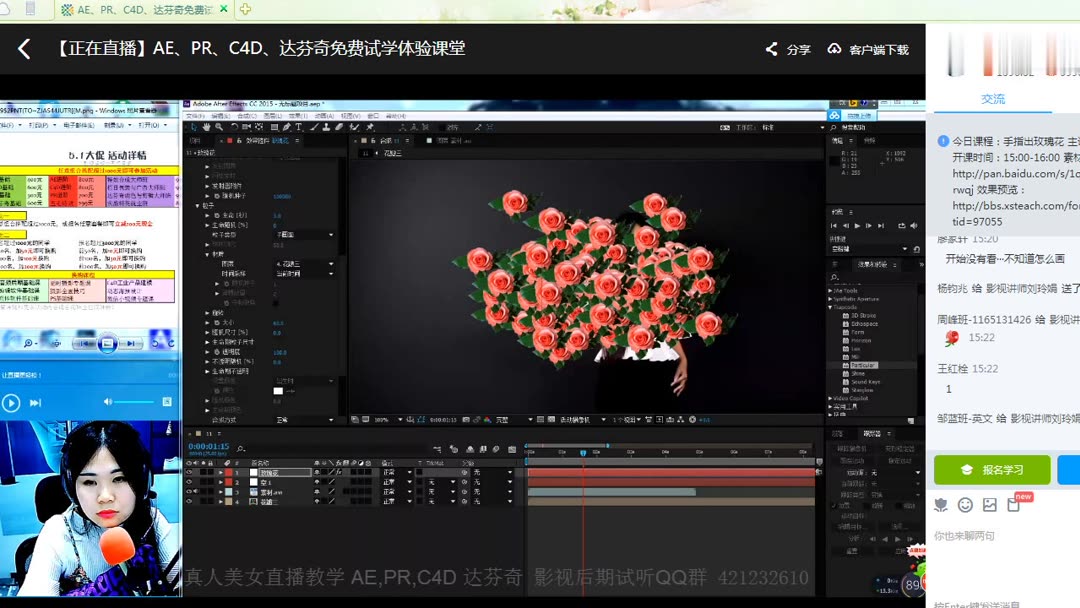Select the Rotation tool
This screenshot has width=1080, height=608.
pyautogui.click(x=234, y=128)
